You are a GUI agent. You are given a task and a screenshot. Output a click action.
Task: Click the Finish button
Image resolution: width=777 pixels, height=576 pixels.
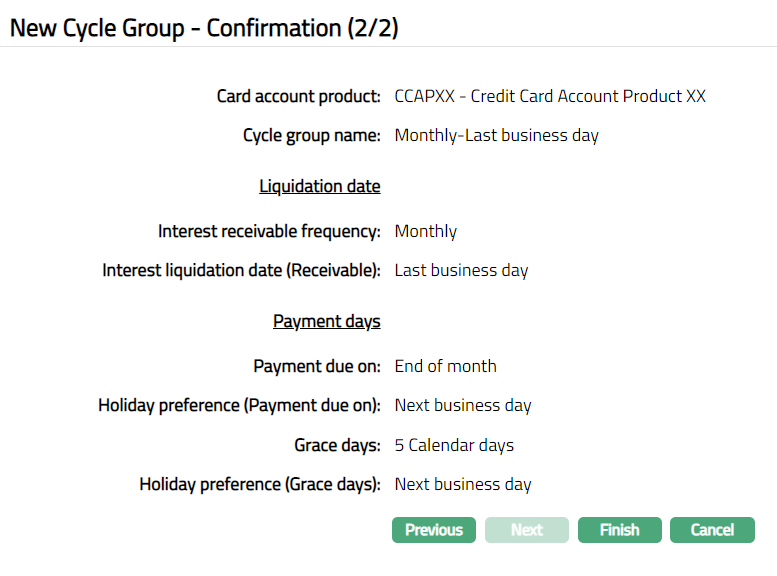tap(619, 530)
